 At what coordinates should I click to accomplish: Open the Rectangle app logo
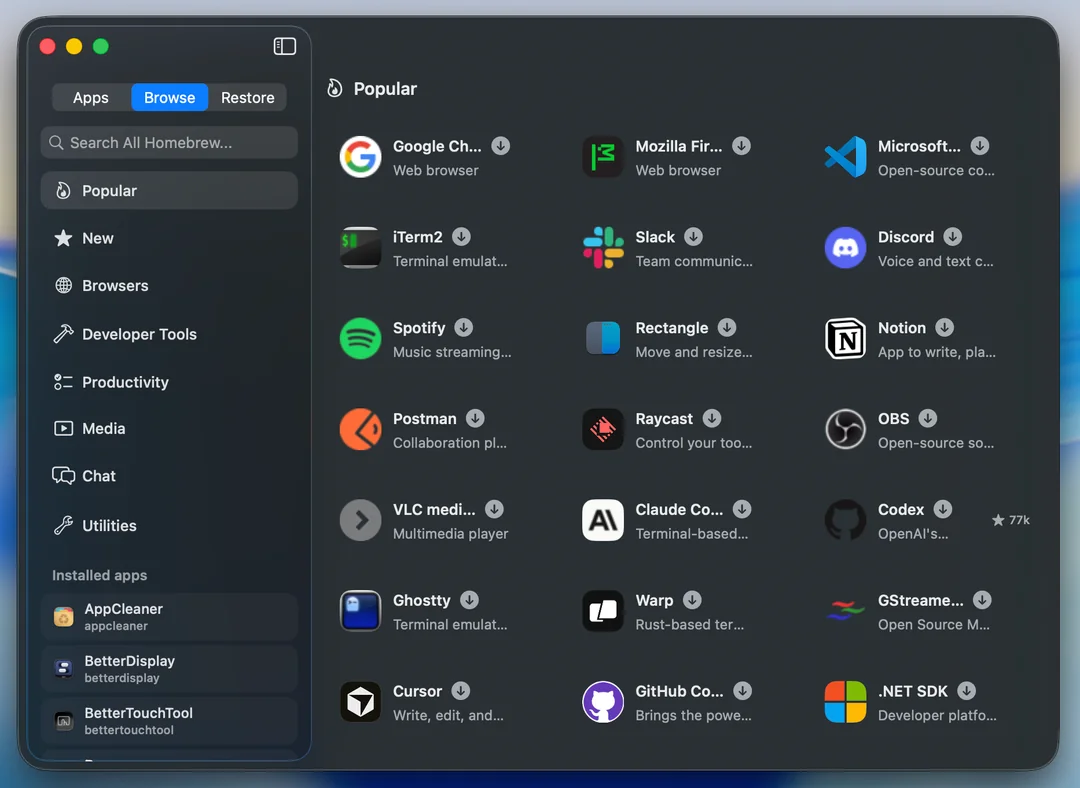(x=603, y=339)
